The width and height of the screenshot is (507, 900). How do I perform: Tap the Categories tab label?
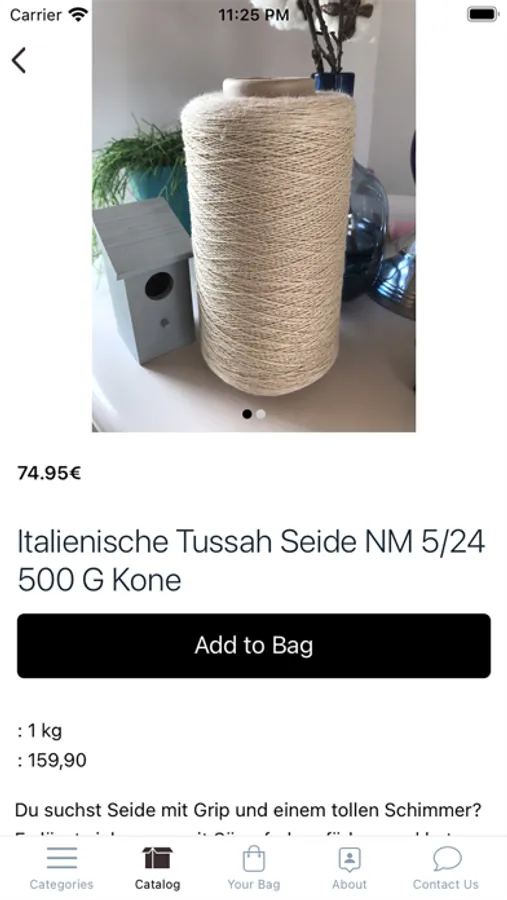tap(61, 885)
